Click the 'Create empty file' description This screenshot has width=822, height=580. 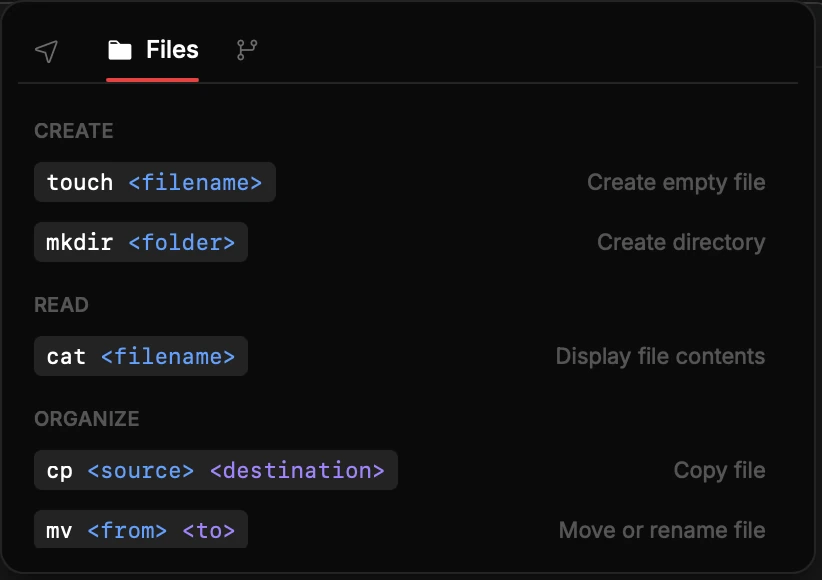click(676, 182)
